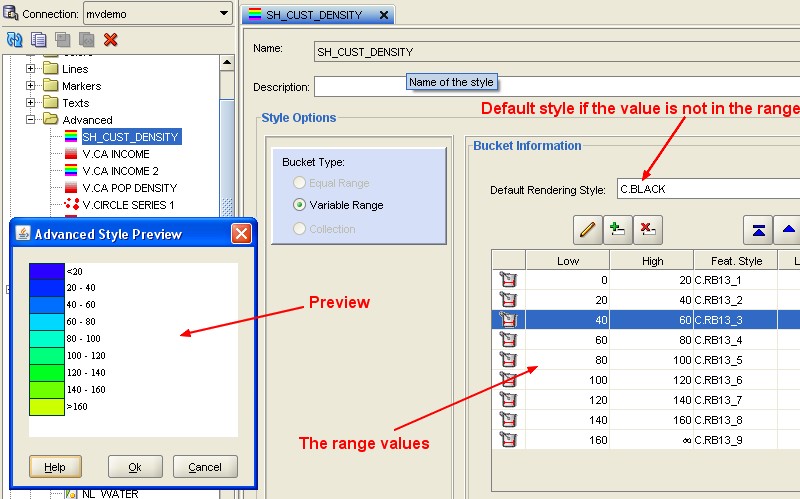
Task: Click the Copy documents toolbar icon
Action: 38,39
